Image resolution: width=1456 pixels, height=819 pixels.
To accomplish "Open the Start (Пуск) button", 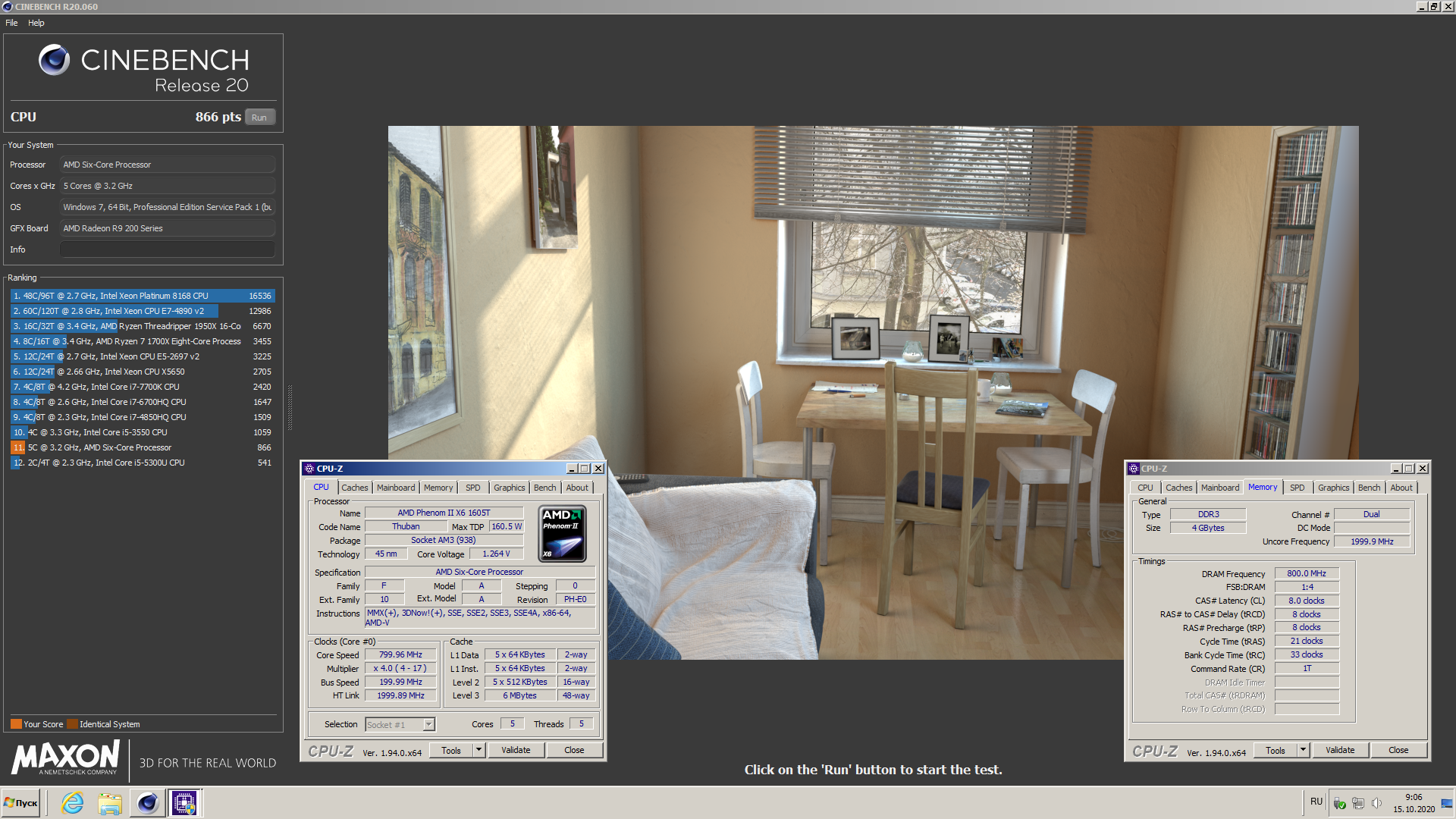I will (20, 803).
